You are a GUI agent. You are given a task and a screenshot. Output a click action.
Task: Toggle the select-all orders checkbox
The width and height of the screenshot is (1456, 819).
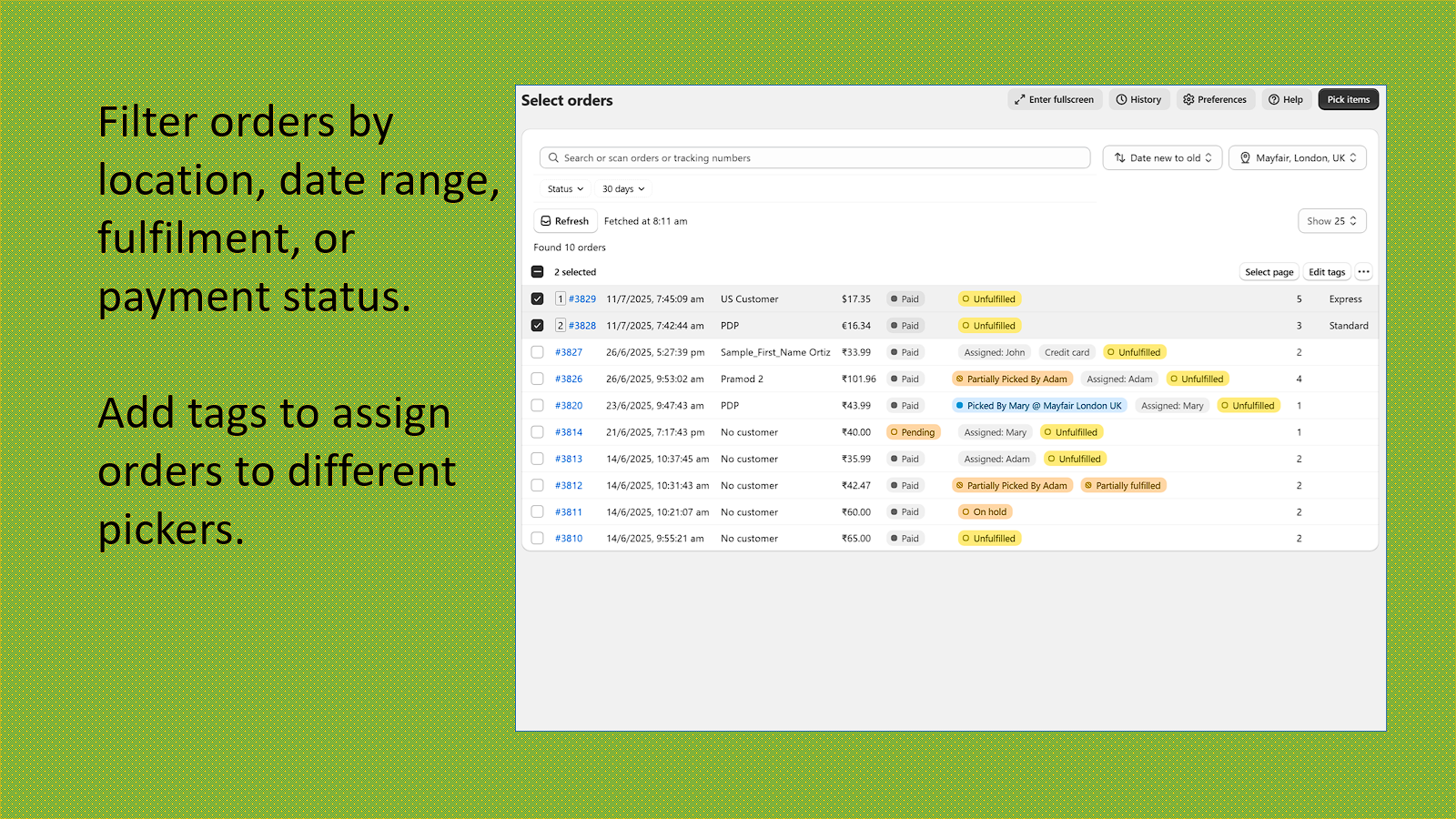pos(537,272)
